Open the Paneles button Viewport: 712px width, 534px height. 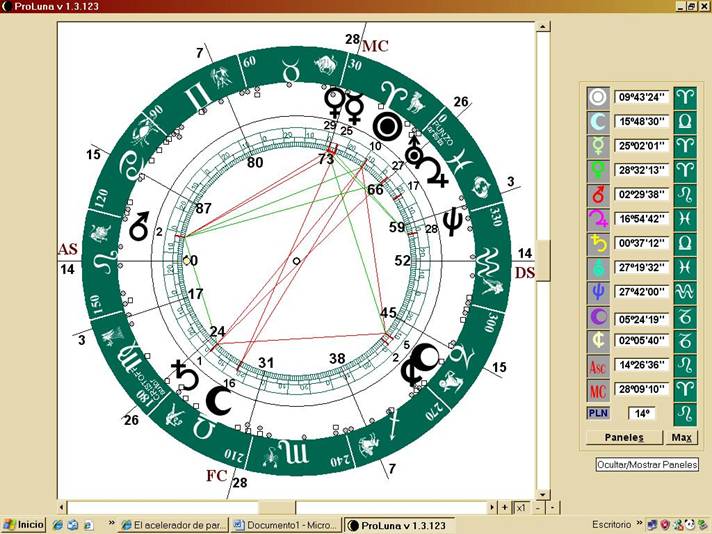614,438
